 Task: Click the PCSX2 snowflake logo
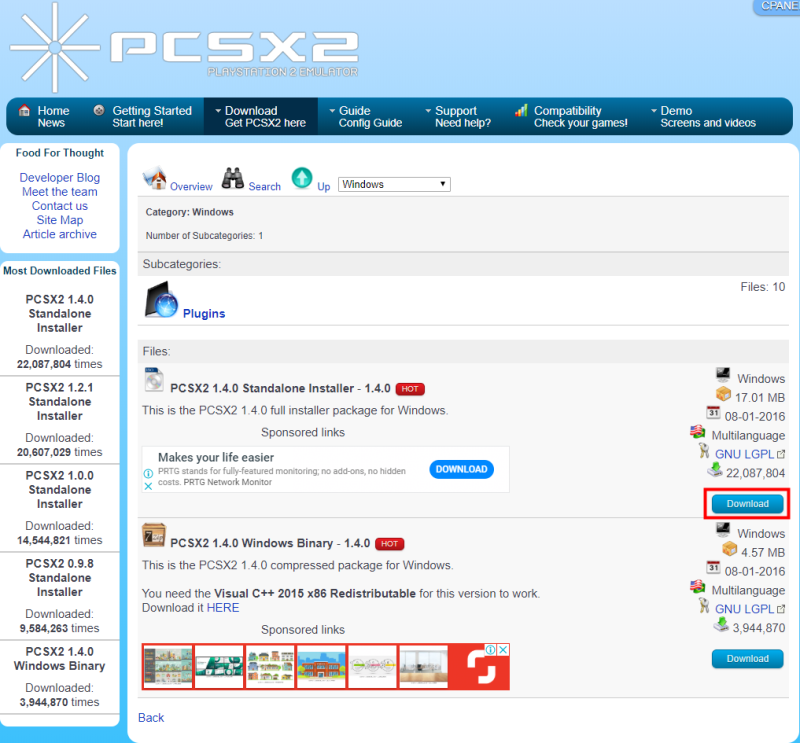pyautogui.click(x=55, y=47)
